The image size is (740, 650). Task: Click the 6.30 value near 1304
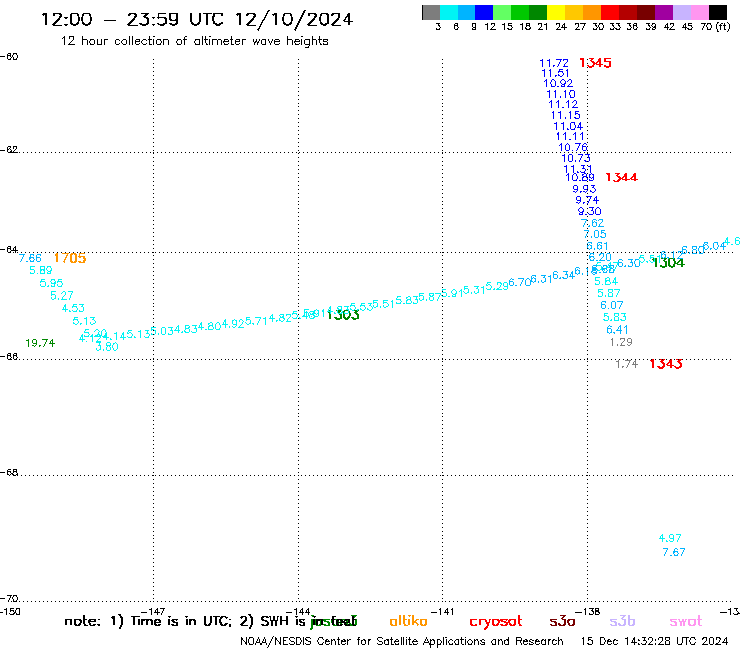coord(629,263)
